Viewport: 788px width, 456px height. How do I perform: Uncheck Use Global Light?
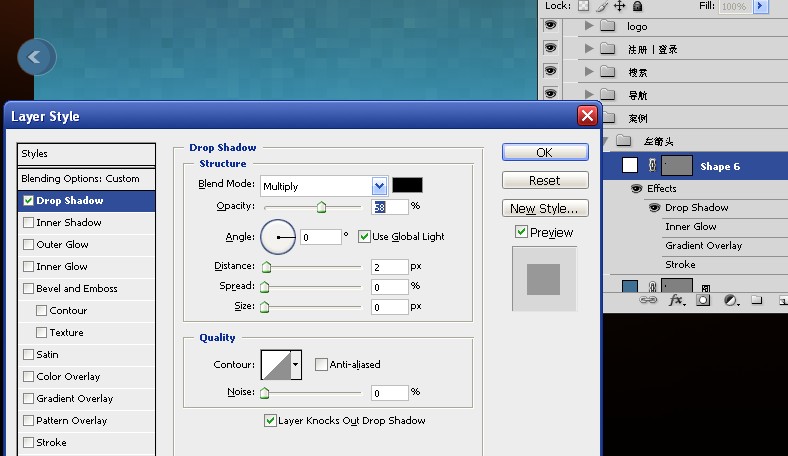tap(364, 236)
